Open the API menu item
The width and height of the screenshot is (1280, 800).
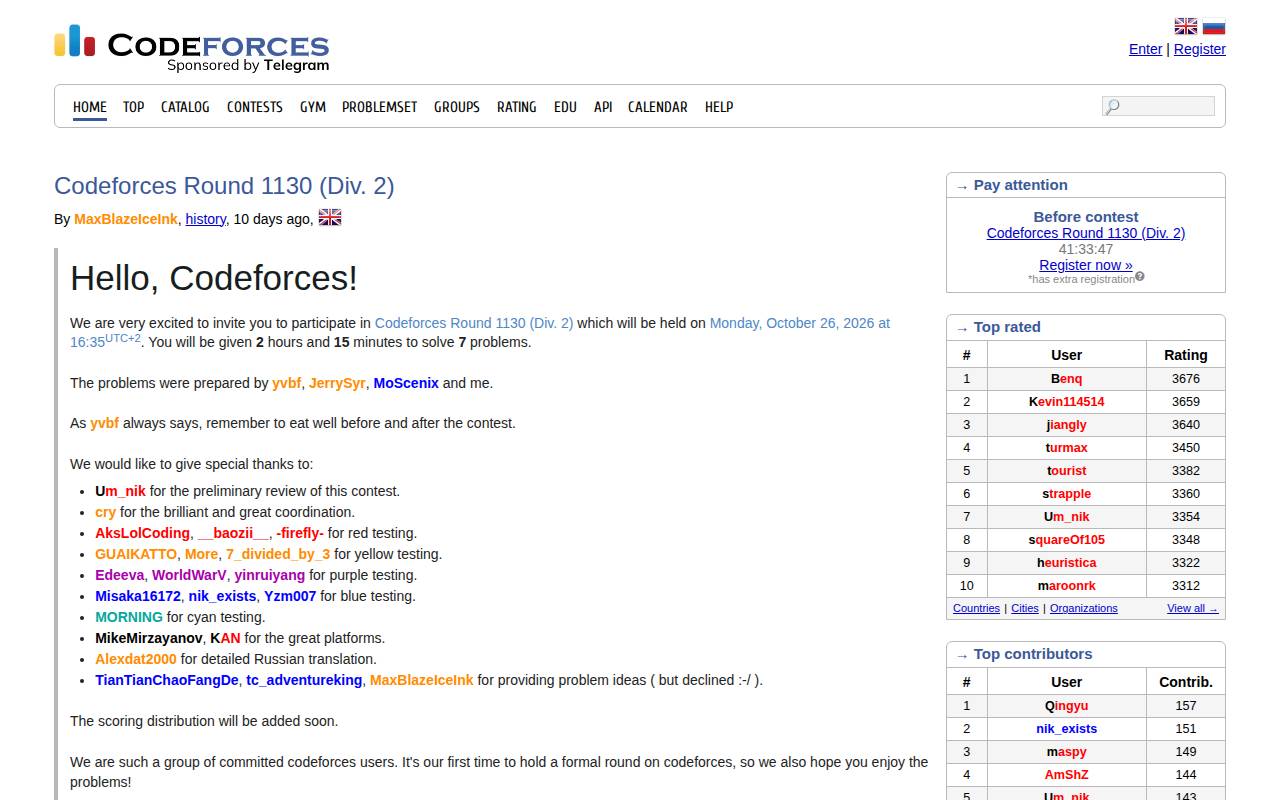coord(603,107)
